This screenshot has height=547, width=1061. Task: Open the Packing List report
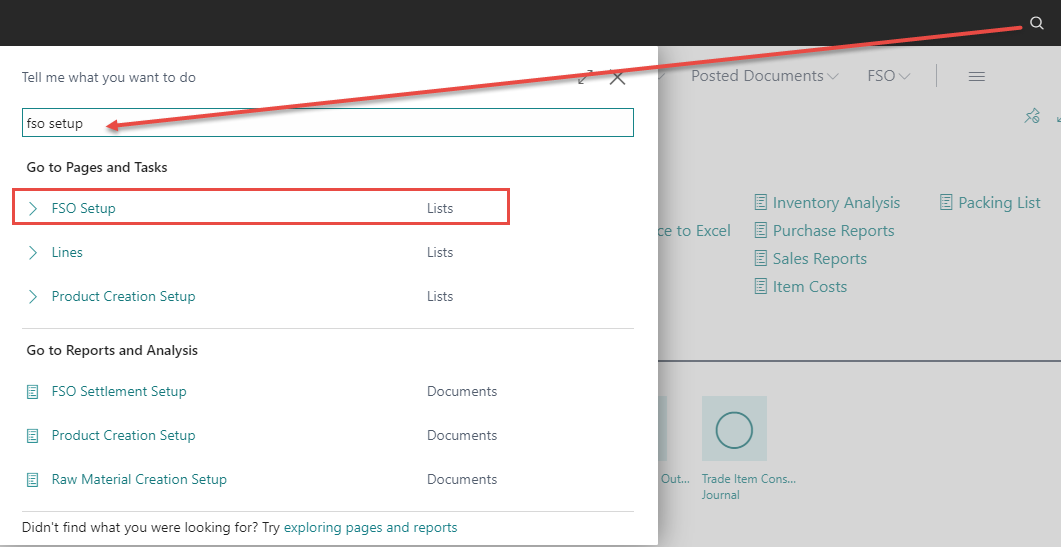tap(998, 202)
